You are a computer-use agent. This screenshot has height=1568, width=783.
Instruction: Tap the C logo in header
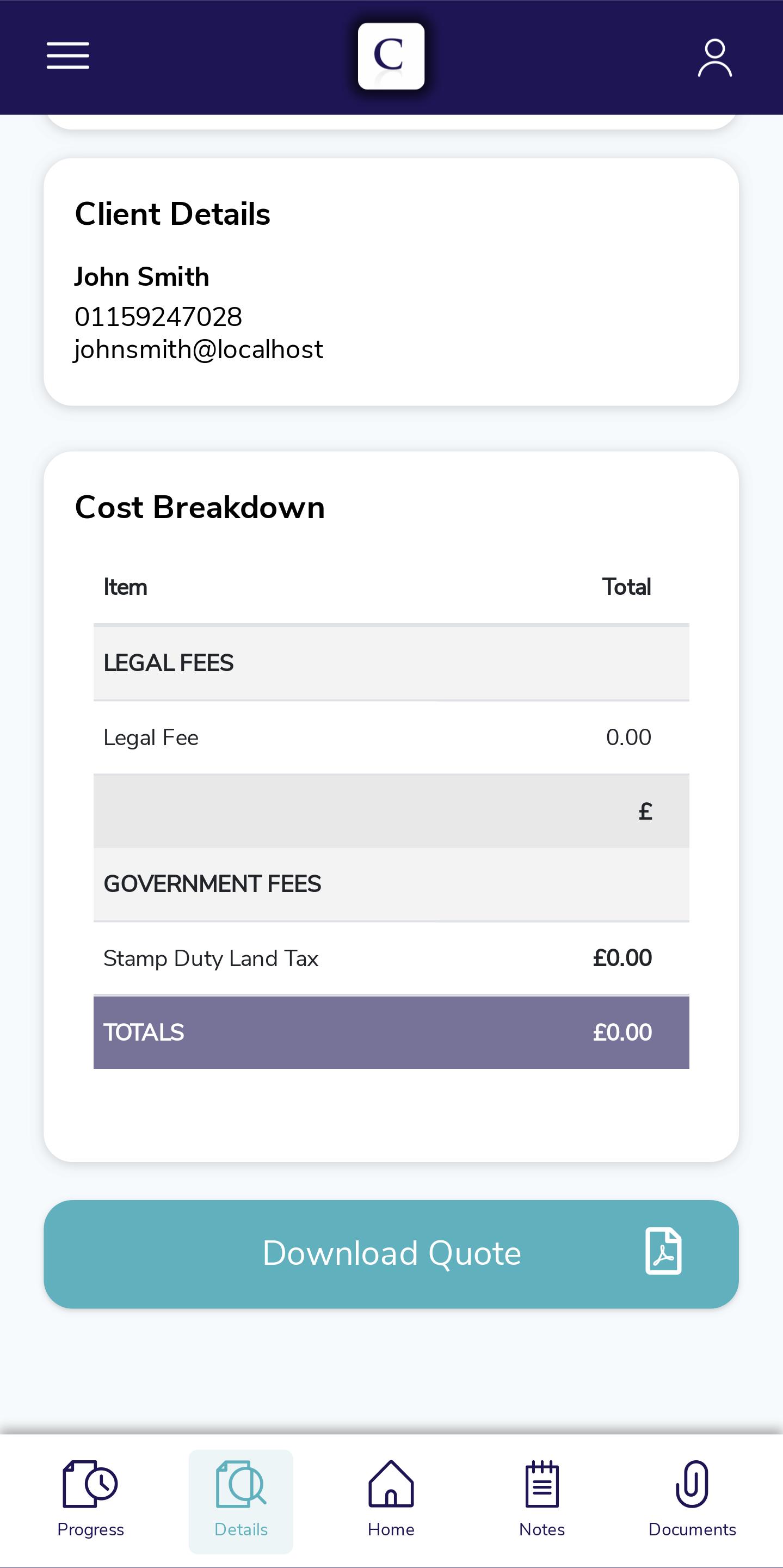pos(391,56)
